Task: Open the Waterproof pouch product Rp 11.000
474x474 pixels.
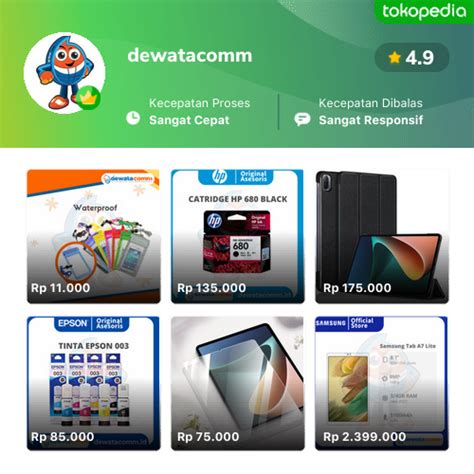Action: (x=94, y=236)
